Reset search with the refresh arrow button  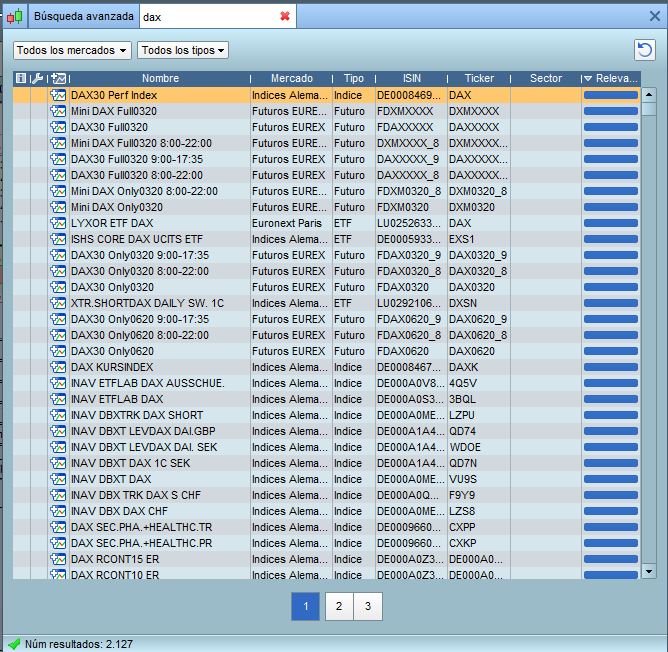[645, 50]
